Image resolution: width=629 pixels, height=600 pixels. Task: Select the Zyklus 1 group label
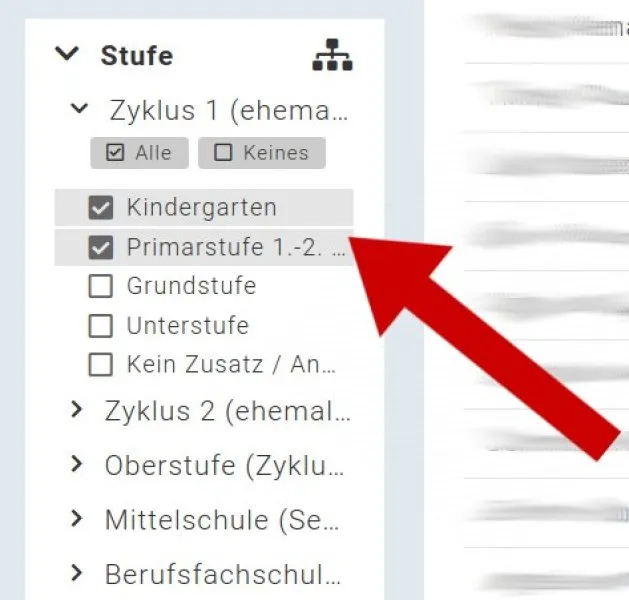pyautogui.click(x=229, y=111)
